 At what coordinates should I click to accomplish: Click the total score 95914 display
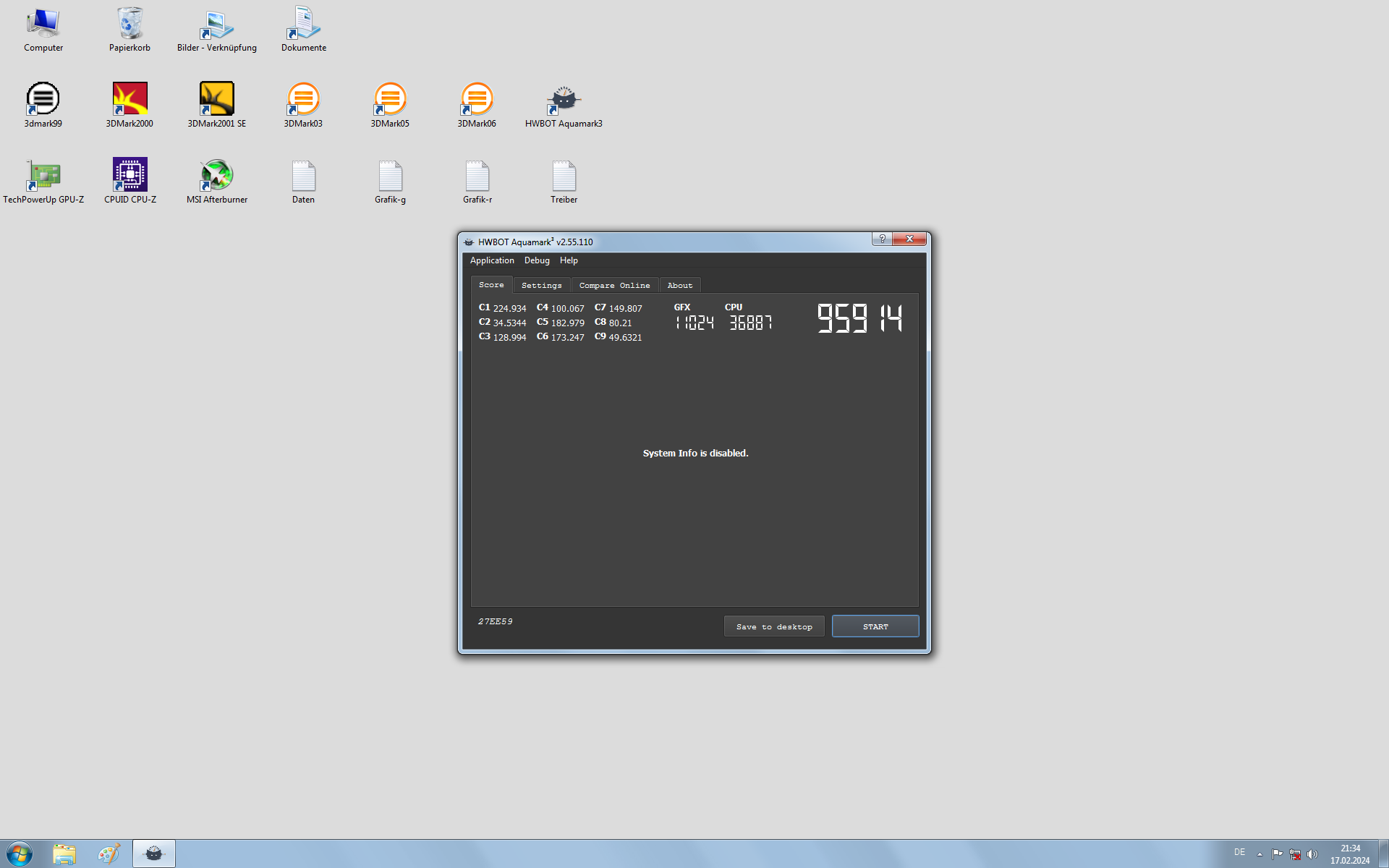tap(859, 318)
